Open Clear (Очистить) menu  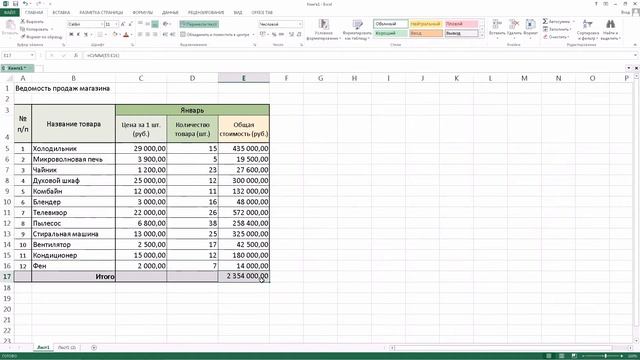556,37
